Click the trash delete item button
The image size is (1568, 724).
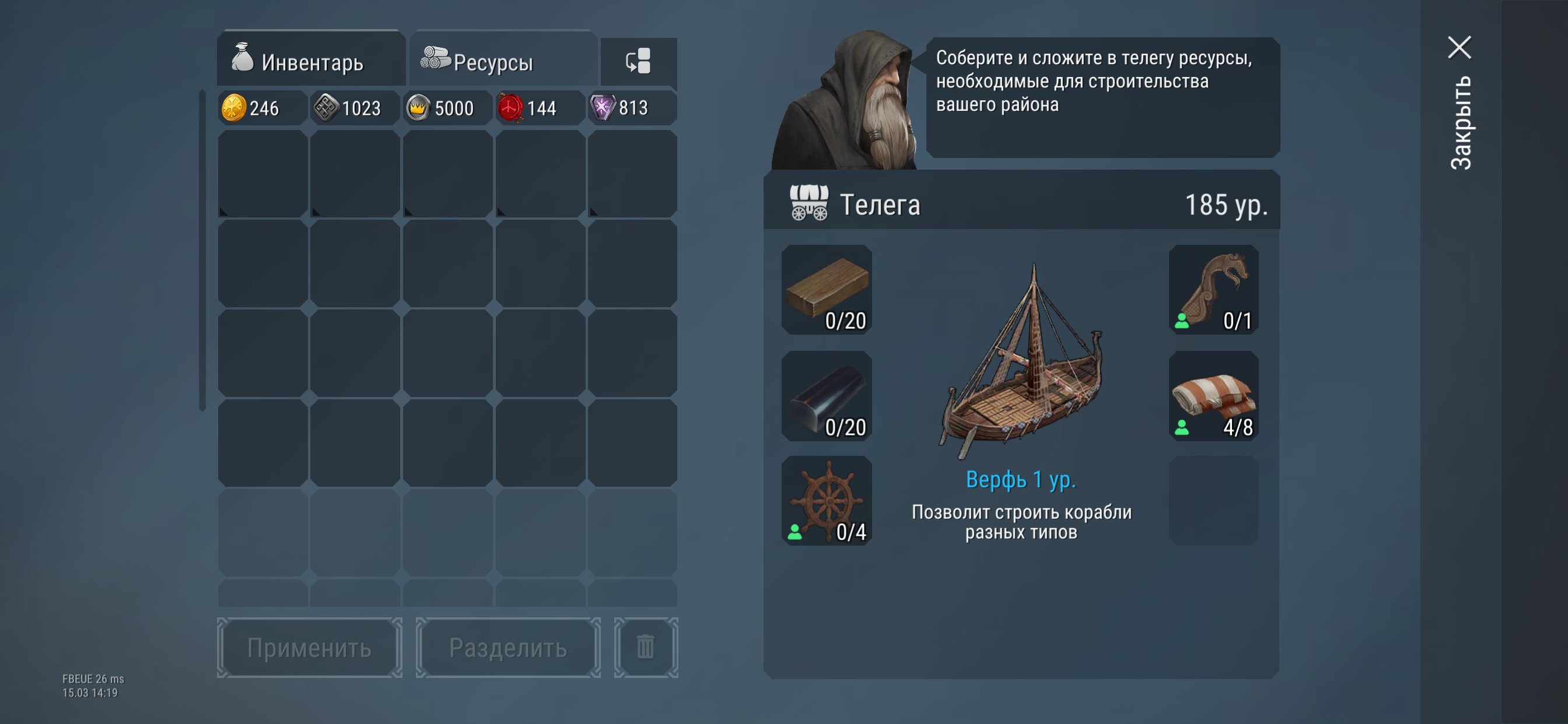646,647
